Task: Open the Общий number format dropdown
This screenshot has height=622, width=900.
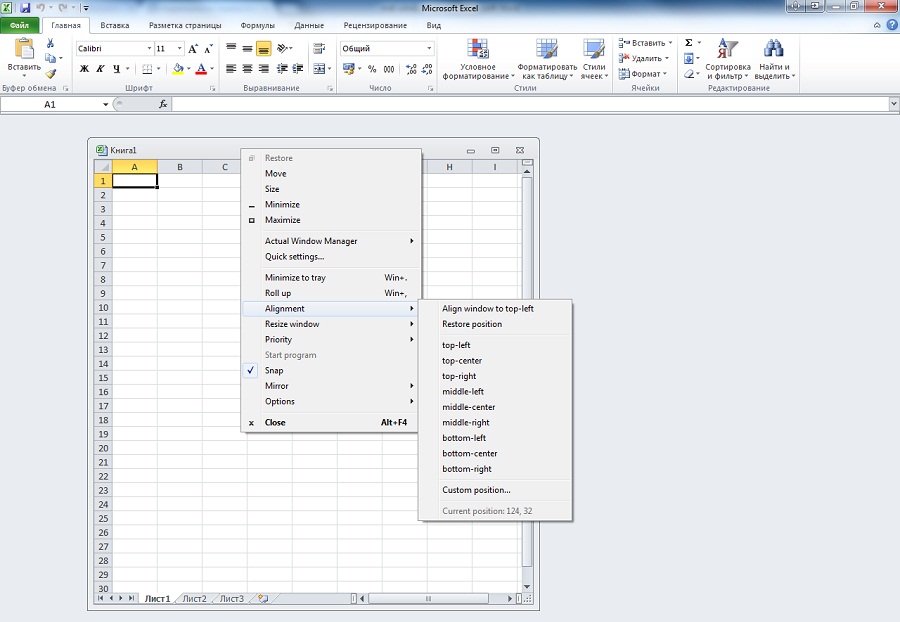Action: [x=429, y=49]
